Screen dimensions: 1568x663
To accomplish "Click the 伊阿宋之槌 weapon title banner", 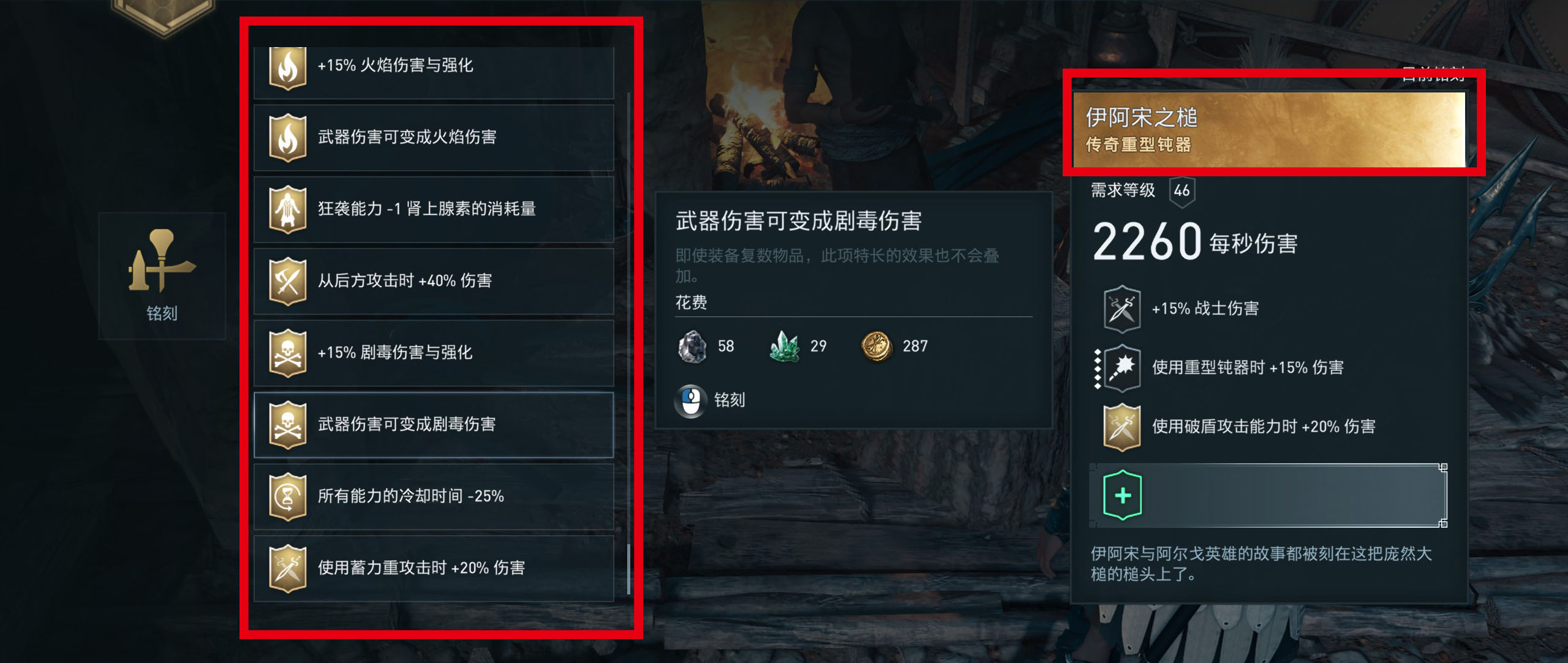I will pyautogui.click(x=1269, y=129).
